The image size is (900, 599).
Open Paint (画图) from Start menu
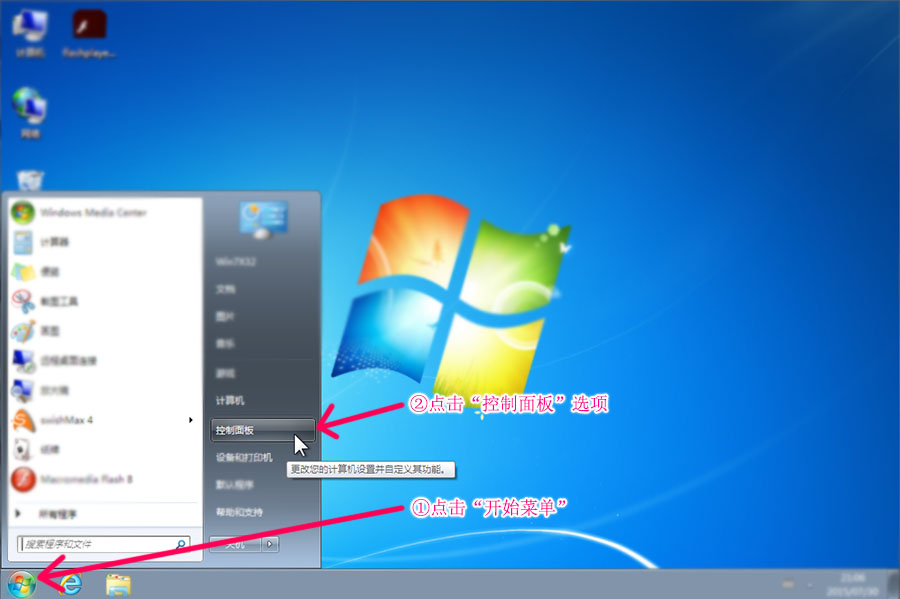click(x=105, y=331)
